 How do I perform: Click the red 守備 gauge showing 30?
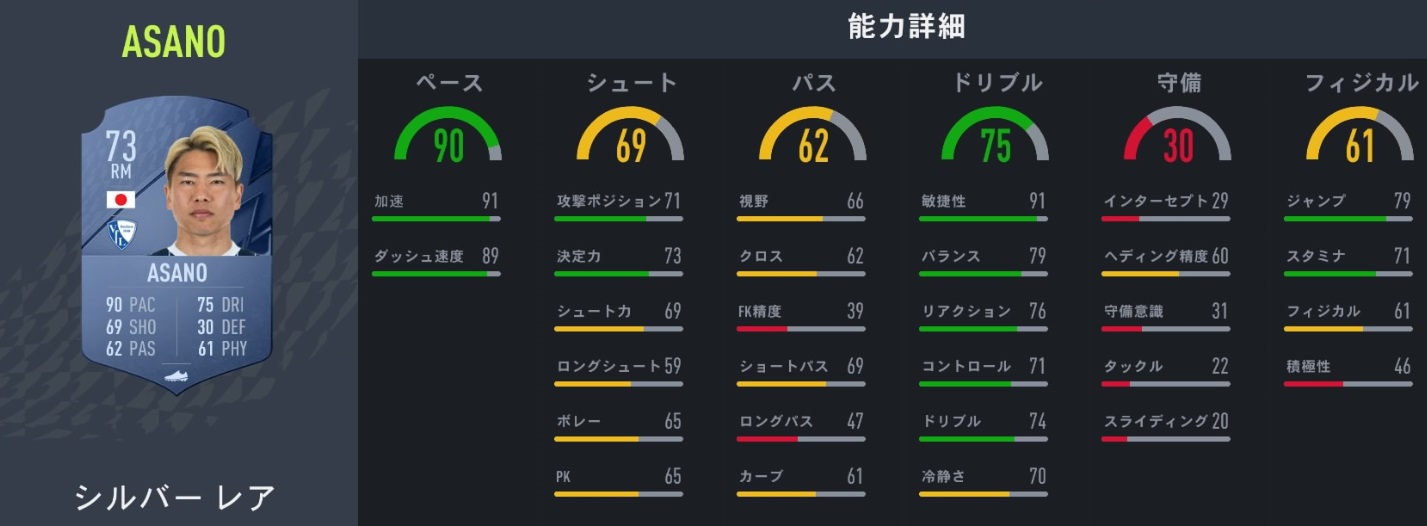coord(1177,137)
